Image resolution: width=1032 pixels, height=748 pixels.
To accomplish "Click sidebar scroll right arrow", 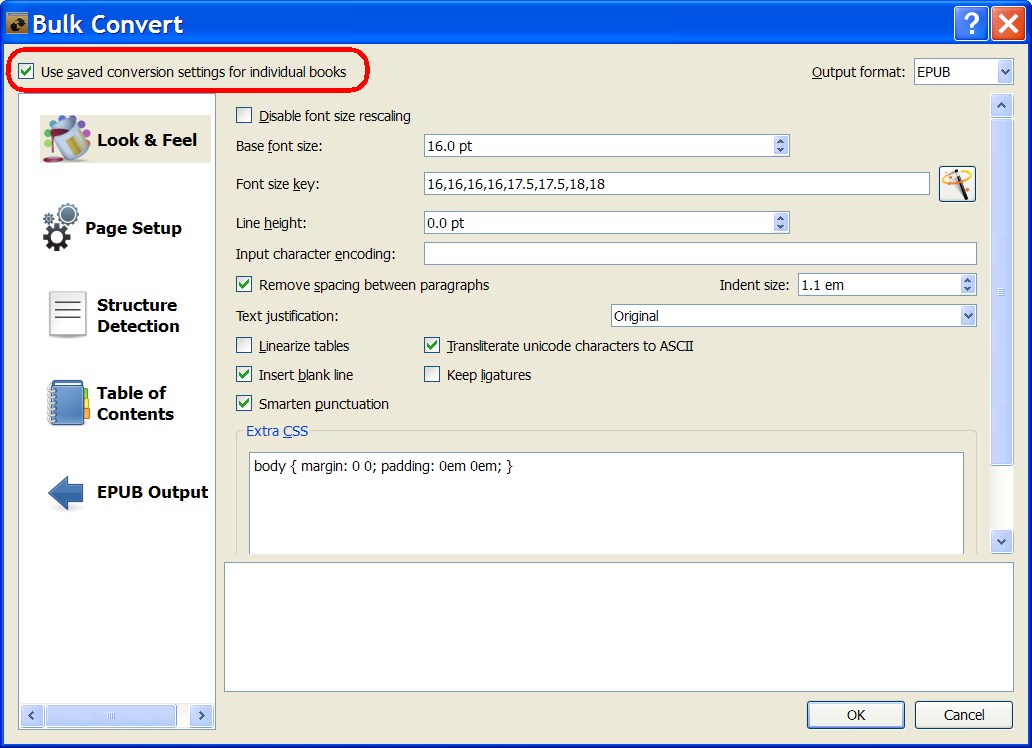I will 201,715.
